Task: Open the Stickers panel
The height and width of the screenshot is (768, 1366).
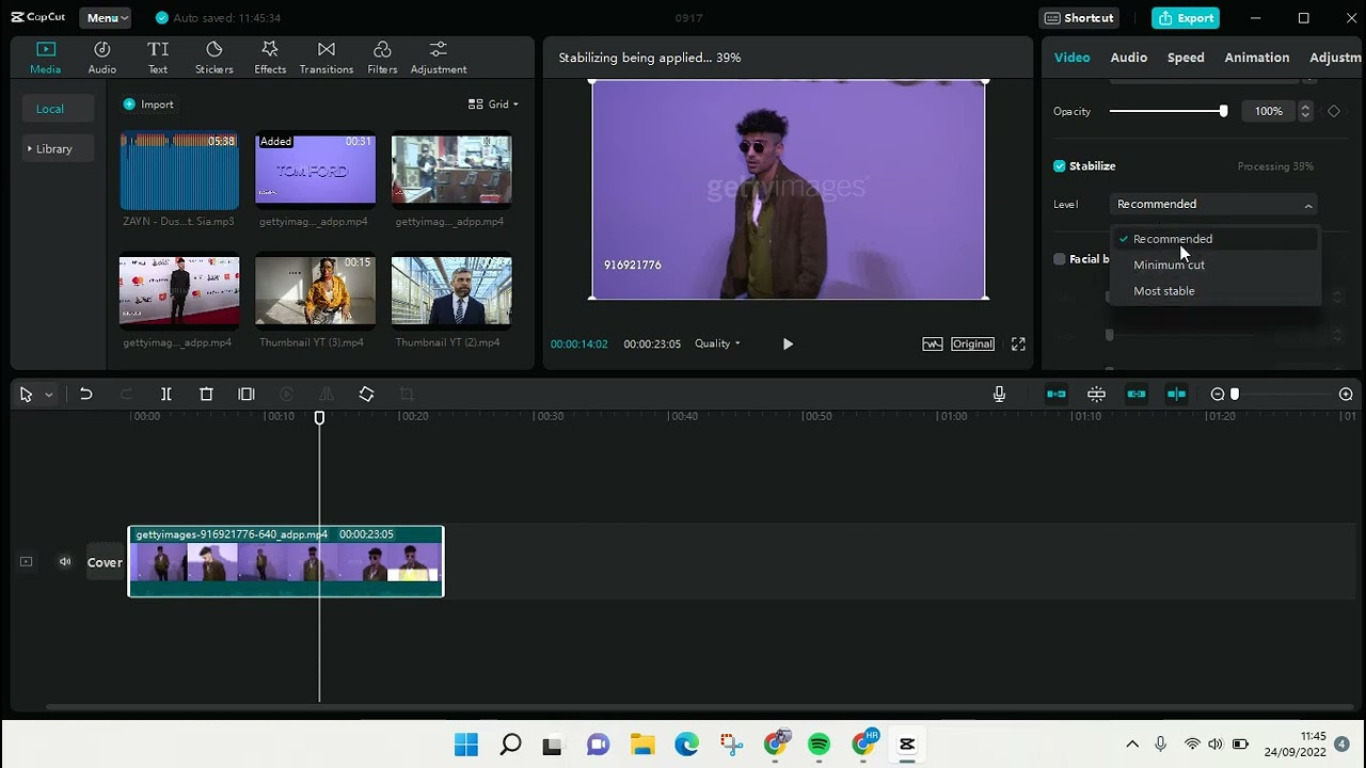Action: click(x=214, y=58)
